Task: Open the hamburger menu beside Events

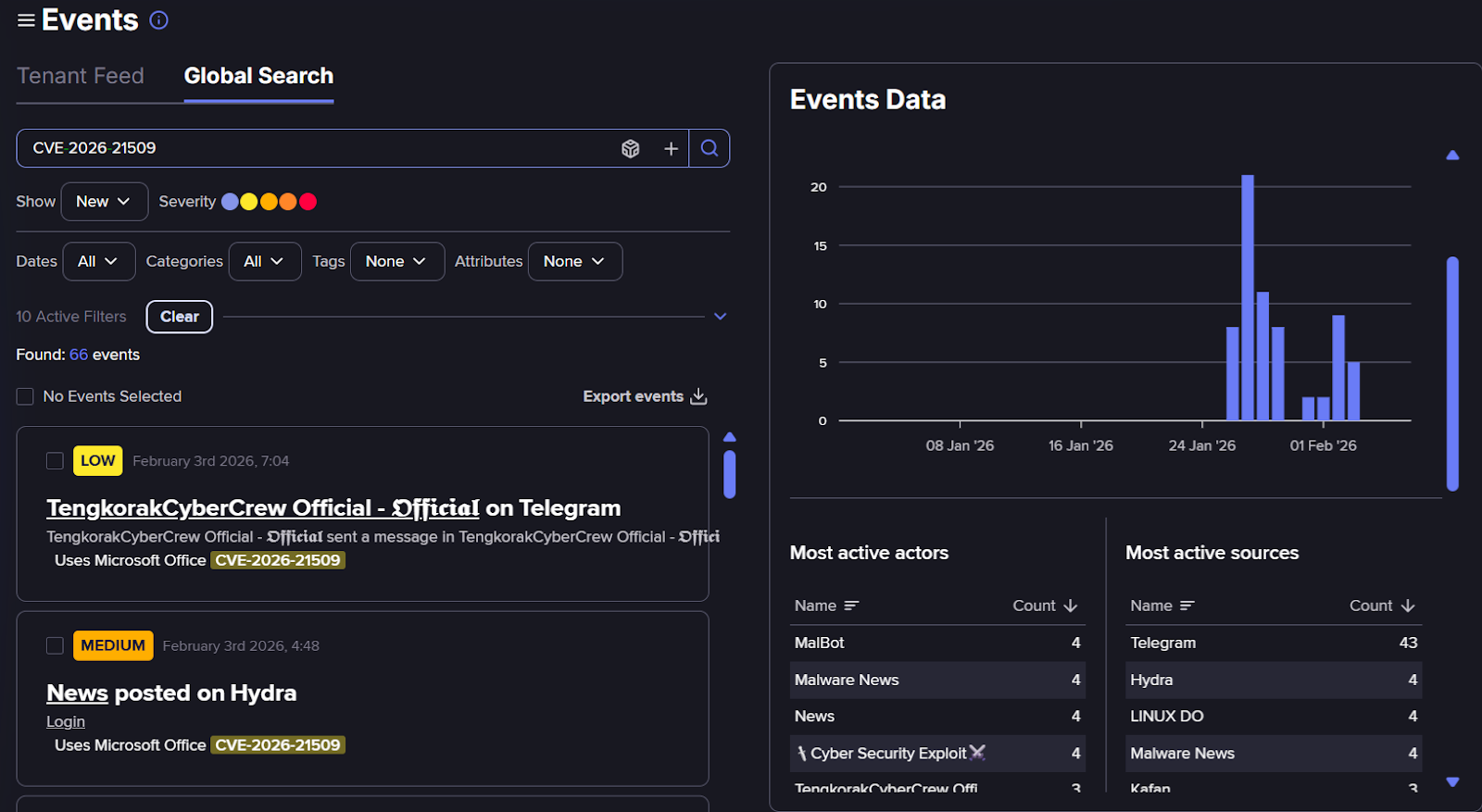Action: (x=26, y=20)
